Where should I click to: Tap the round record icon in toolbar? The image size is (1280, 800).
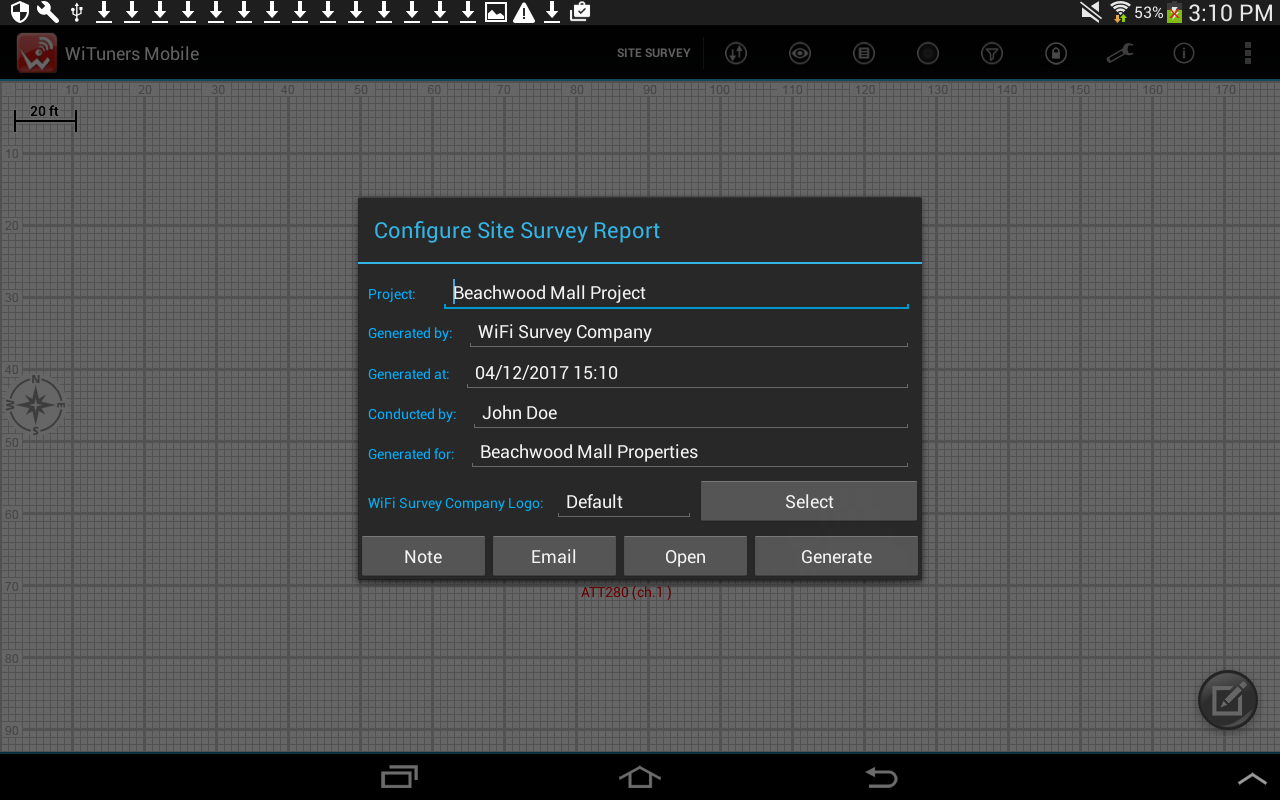coord(928,53)
